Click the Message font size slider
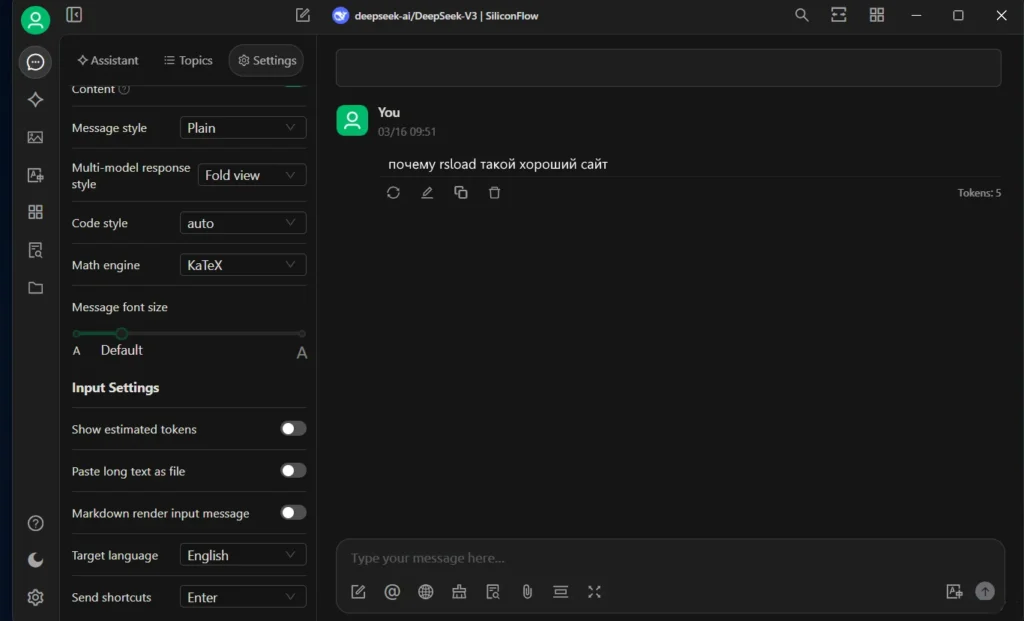The height and width of the screenshot is (621, 1024). click(189, 333)
